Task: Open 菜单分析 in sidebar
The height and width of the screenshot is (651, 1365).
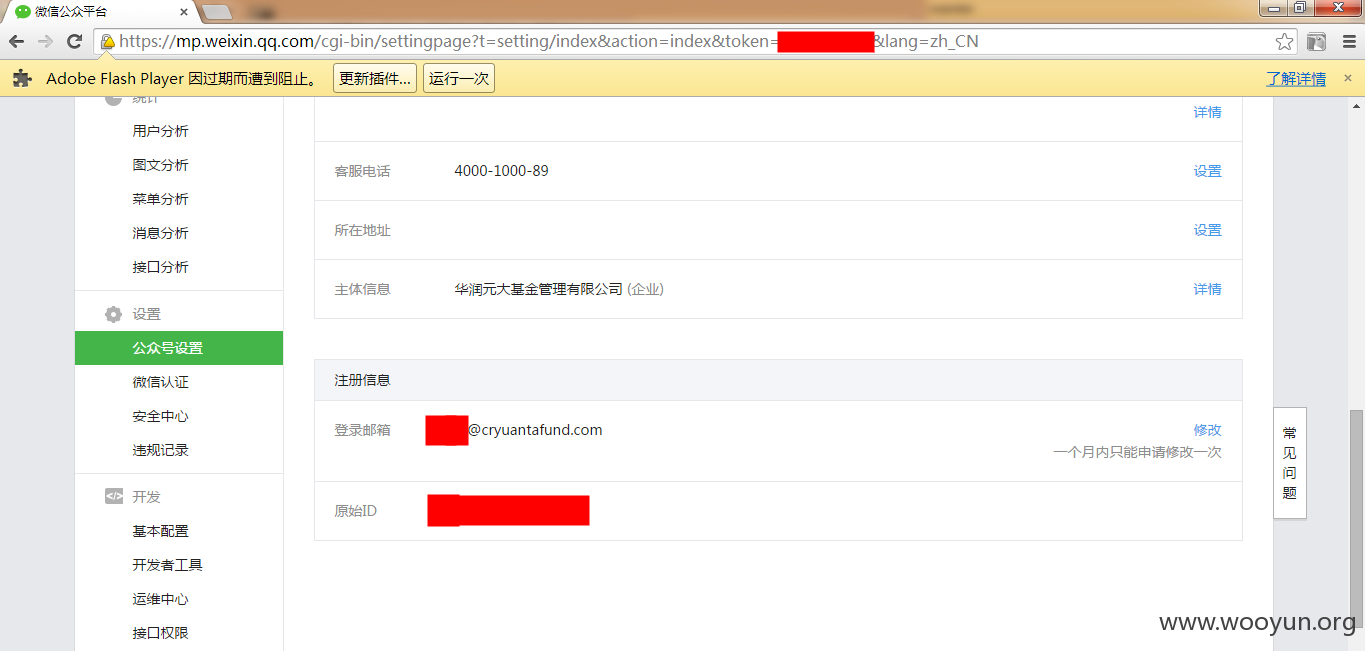Action: pyautogui.click(x=160, y=199)
